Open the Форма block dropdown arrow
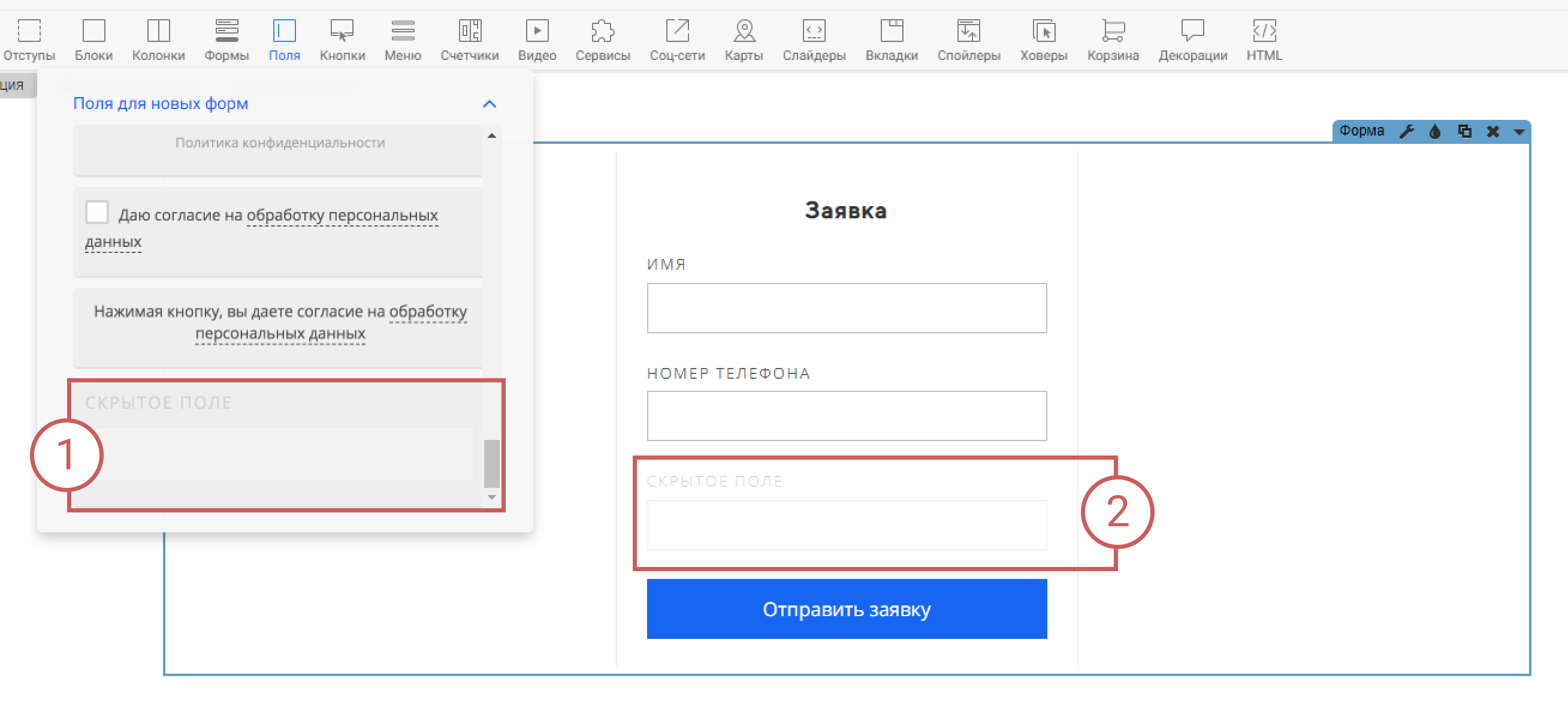The width and height of the screenshot is (1568, 718). pyautogui.click(x=1519, y=131)
